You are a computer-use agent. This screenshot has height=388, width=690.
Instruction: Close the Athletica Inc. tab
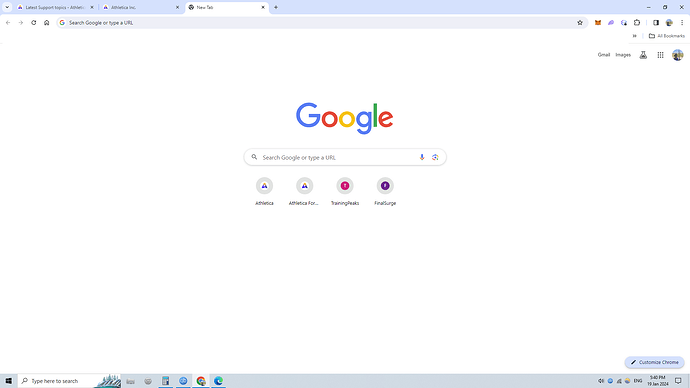[x=177, y=7]
